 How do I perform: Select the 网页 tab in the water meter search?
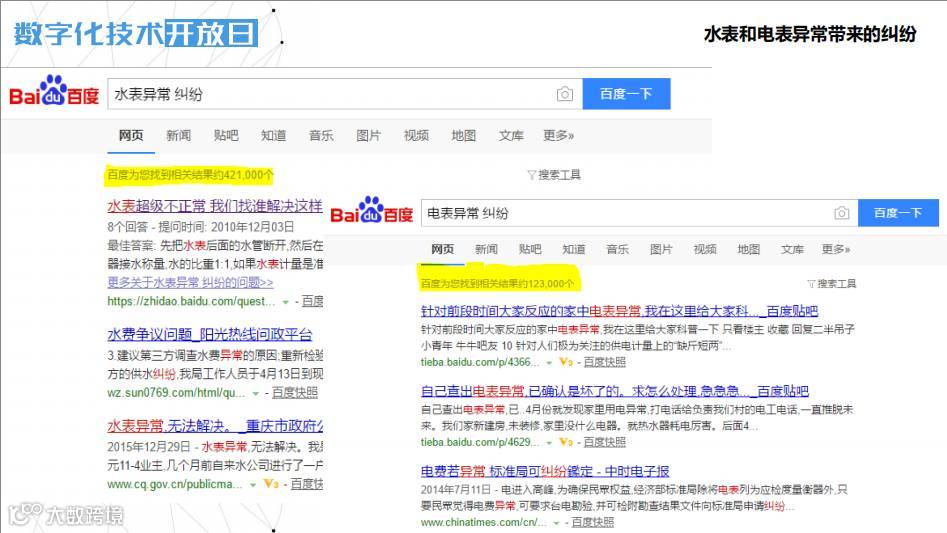pos(131,135)
